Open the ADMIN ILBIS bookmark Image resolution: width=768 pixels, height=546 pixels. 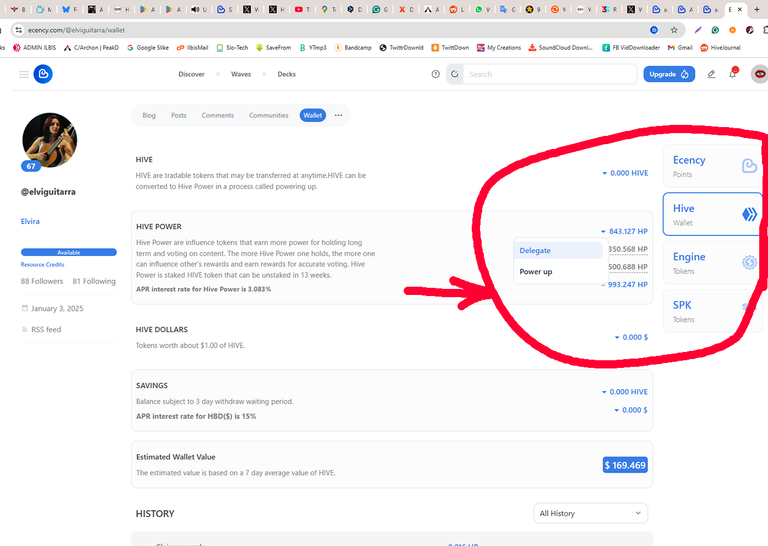coord(35,47)
